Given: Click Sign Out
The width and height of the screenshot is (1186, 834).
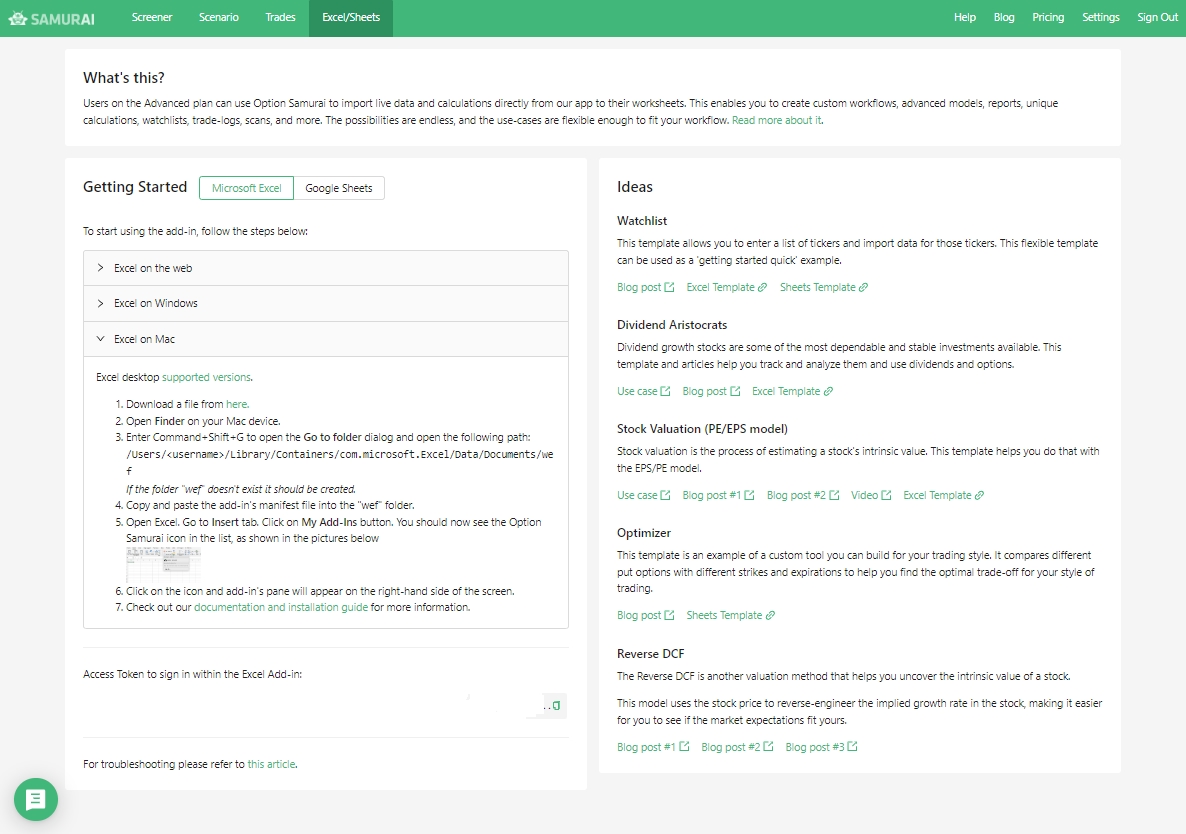Looking at the screenshot, I should point(1157,17).
